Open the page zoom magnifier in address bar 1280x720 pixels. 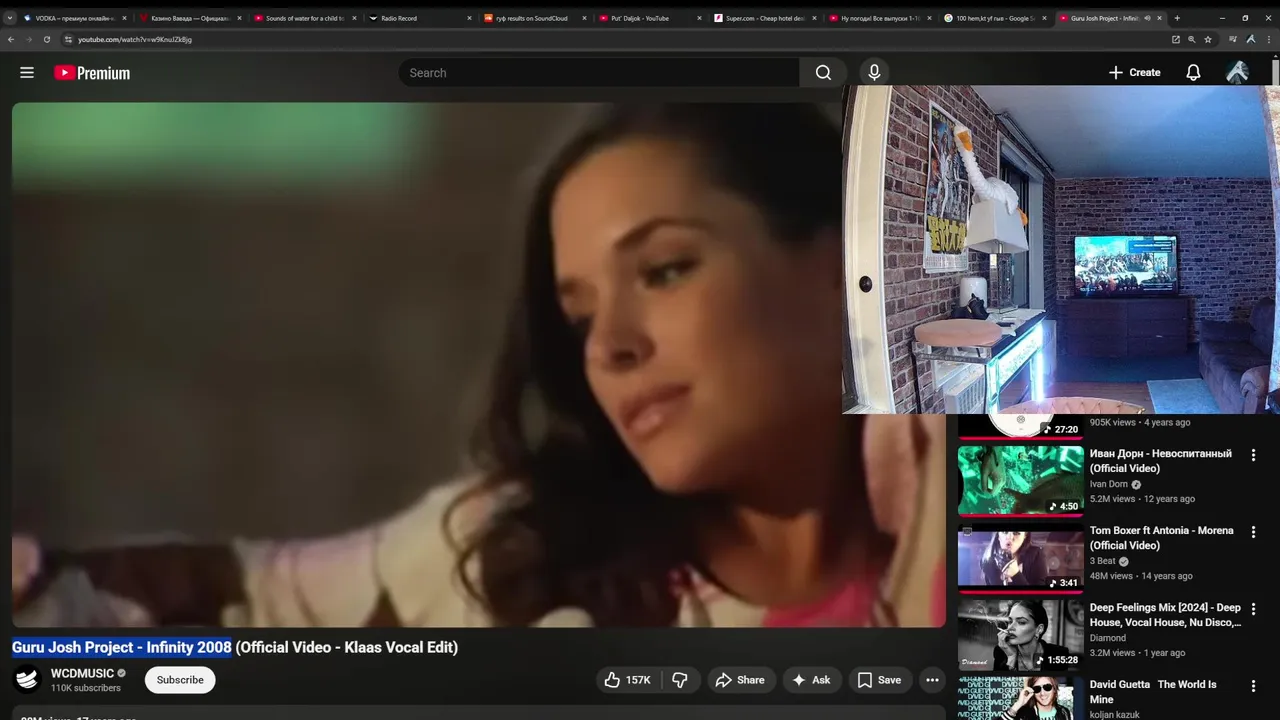pos(1192,39)
